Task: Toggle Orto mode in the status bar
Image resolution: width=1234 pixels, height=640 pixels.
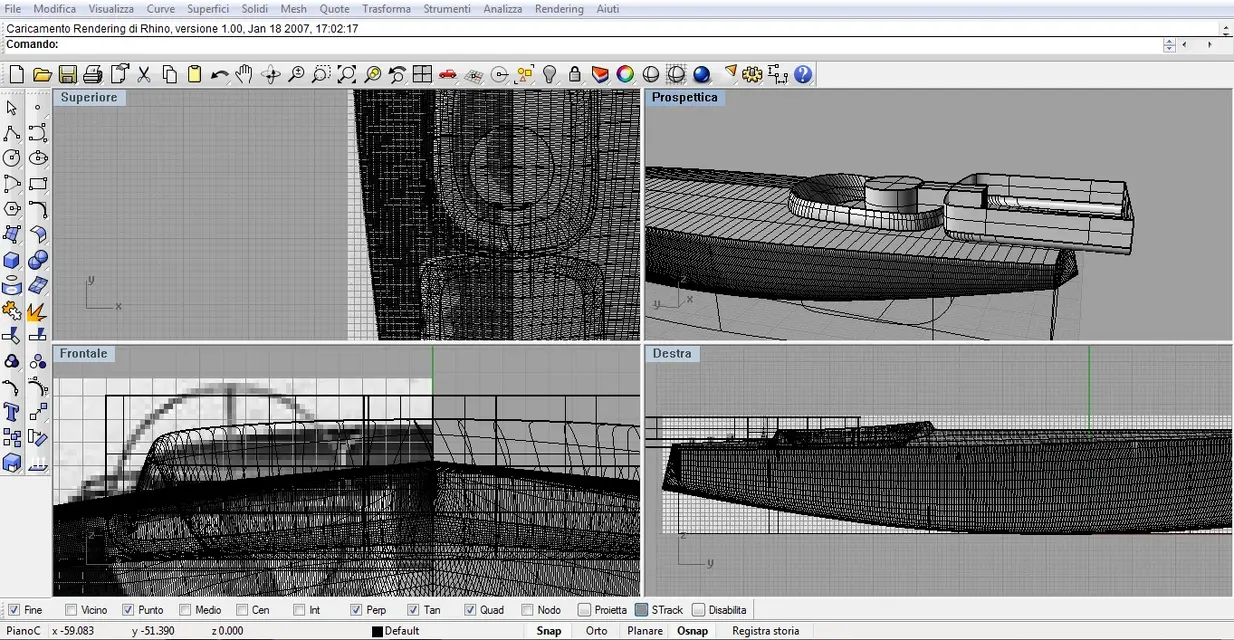Action: click(597, 631)
